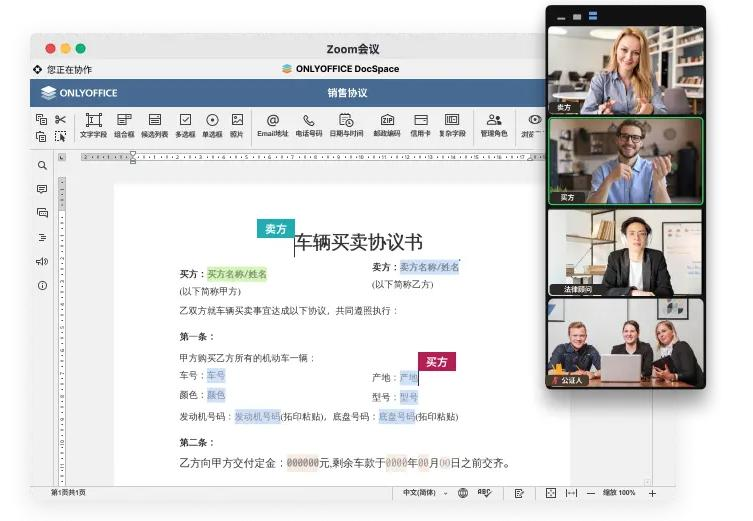Click the zoom out minus button
753x521 pixels.
click(x=591, y=493)
